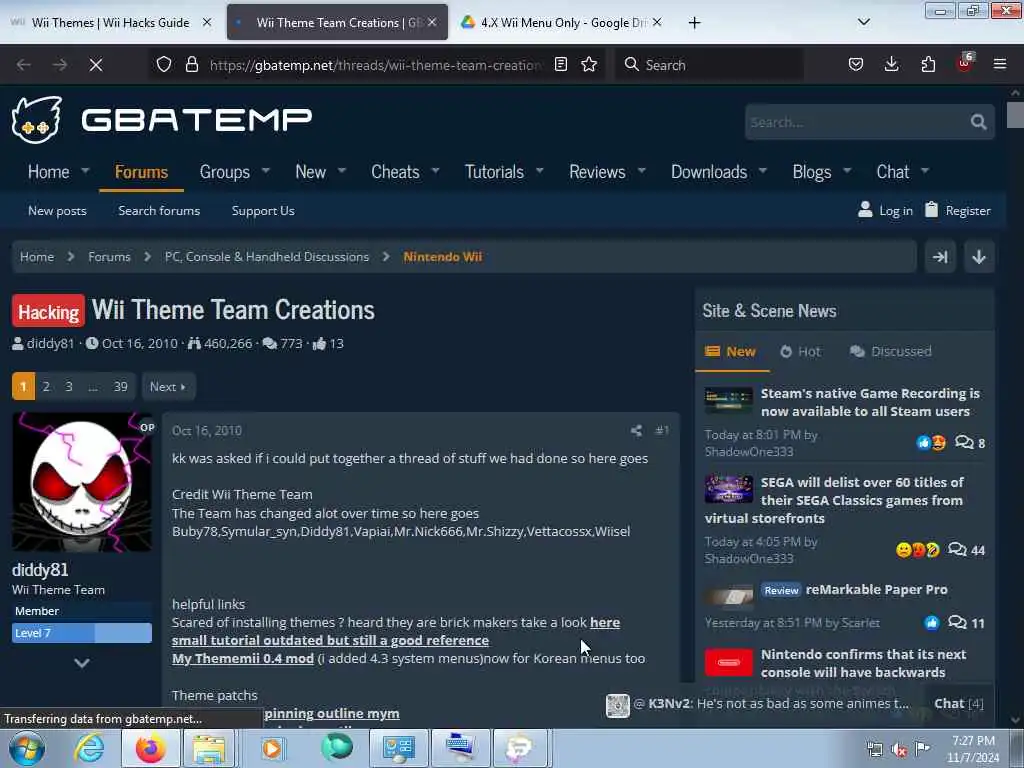Open the list all tabs chevron
The width and height of the screenshot is (1024, 768).
863,22
